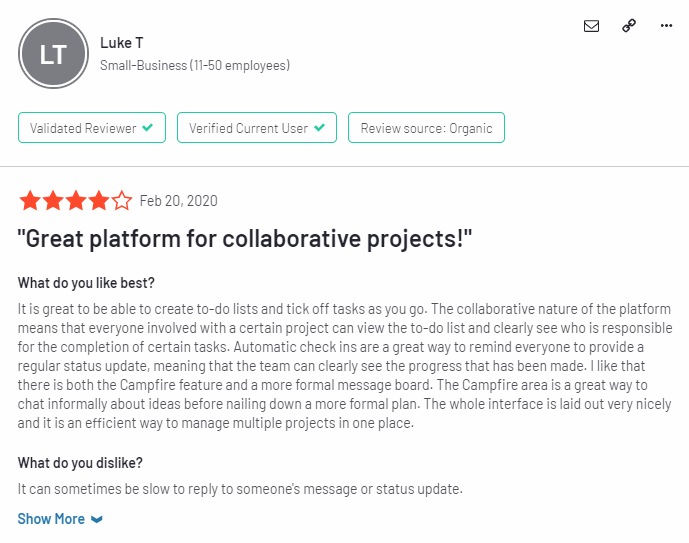Viewport: 689px width, 543px height.
Task: Click the fourth filled rating star
Action: [x=99, y=201]
